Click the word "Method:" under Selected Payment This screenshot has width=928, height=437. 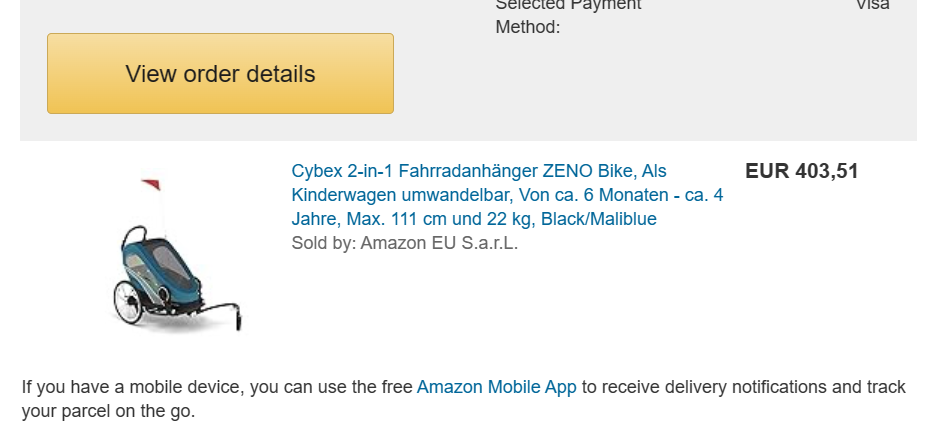pos(527,27)
